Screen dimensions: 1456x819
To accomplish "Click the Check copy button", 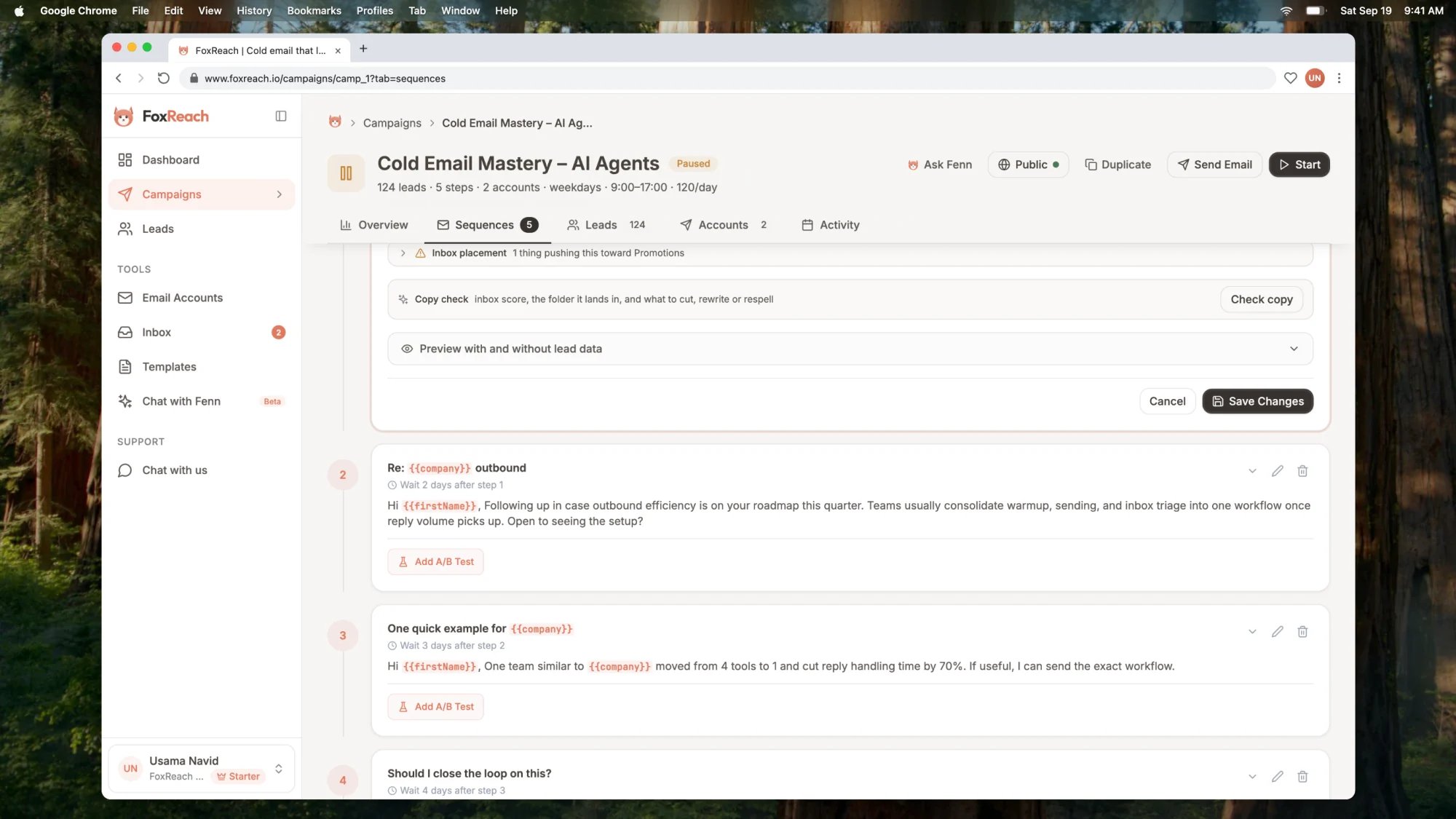I will pos(1262,299).
